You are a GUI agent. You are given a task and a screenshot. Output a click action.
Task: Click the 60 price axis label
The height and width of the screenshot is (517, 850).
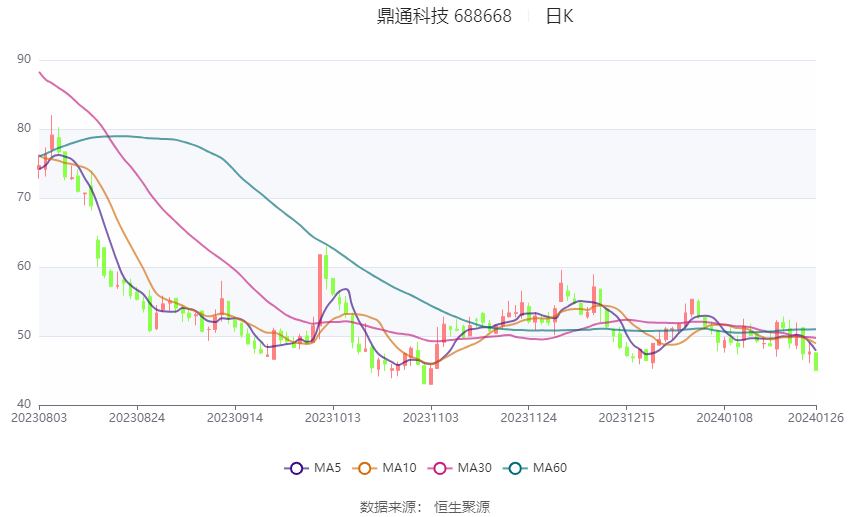coord(24,266)
